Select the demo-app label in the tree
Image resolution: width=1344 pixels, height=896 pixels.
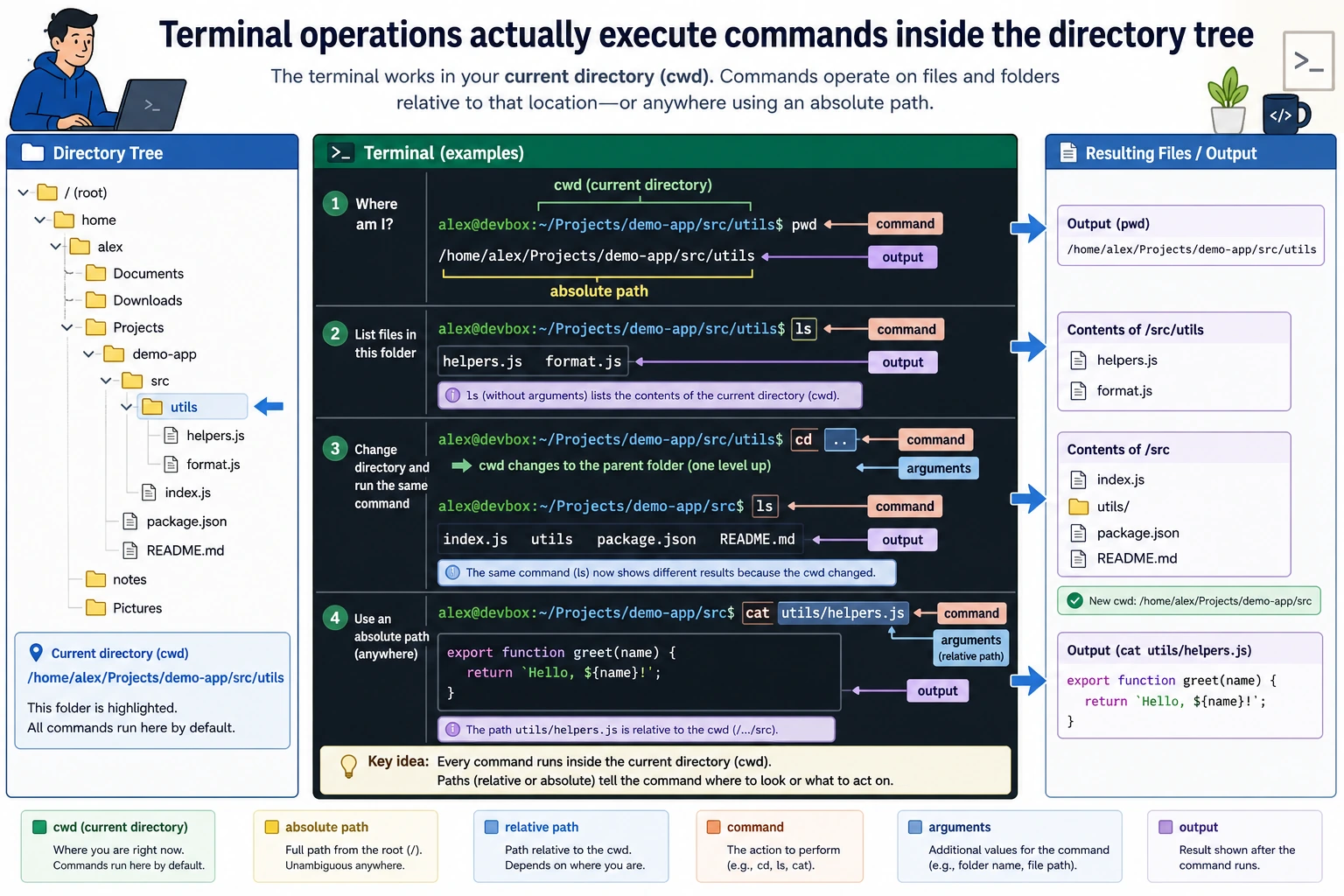(164, 353)
